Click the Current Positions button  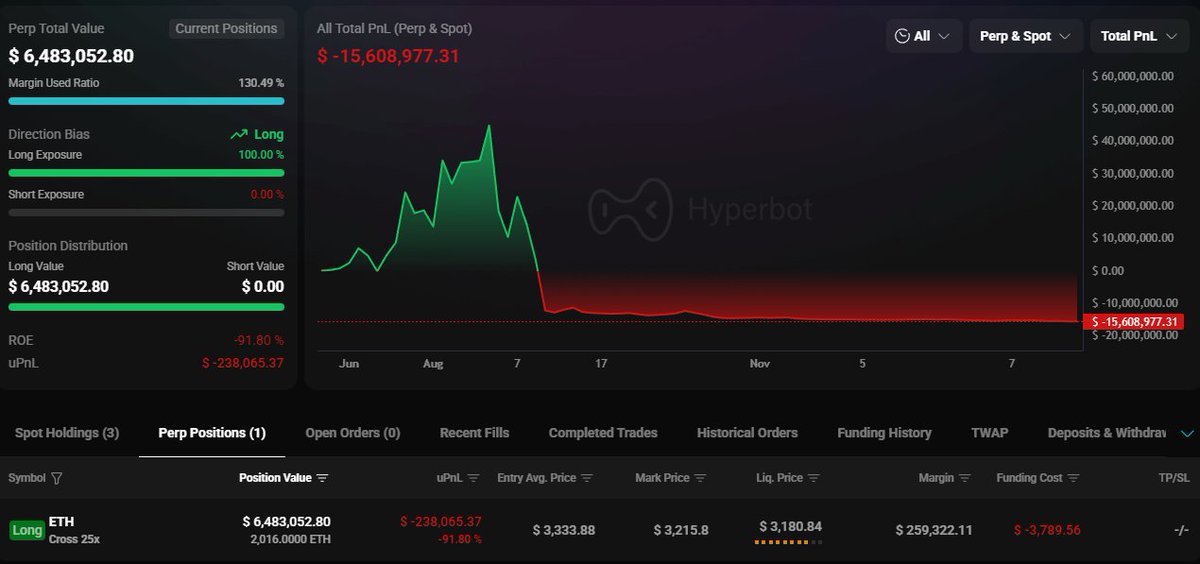click(x=226, y=28)
